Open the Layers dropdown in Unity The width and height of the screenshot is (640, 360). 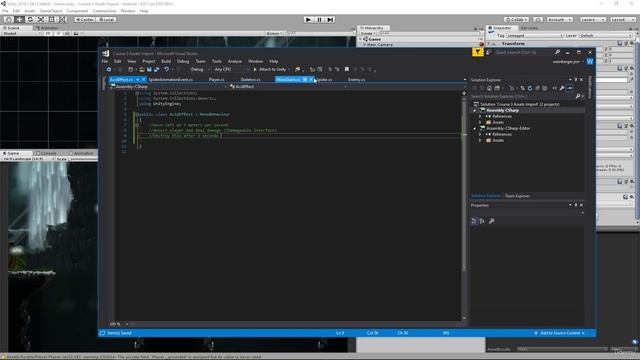click(x=592, y=19)
